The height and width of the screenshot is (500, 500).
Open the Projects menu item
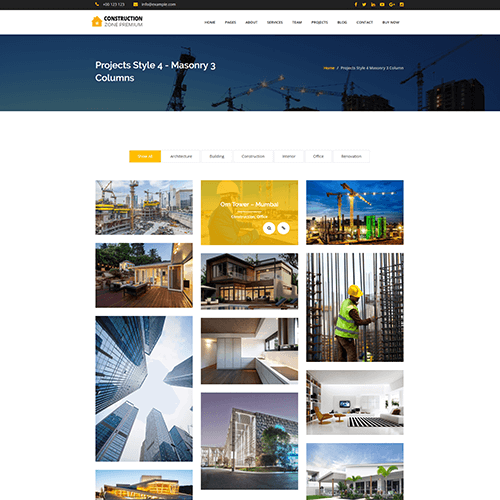[x=319, y=22]
